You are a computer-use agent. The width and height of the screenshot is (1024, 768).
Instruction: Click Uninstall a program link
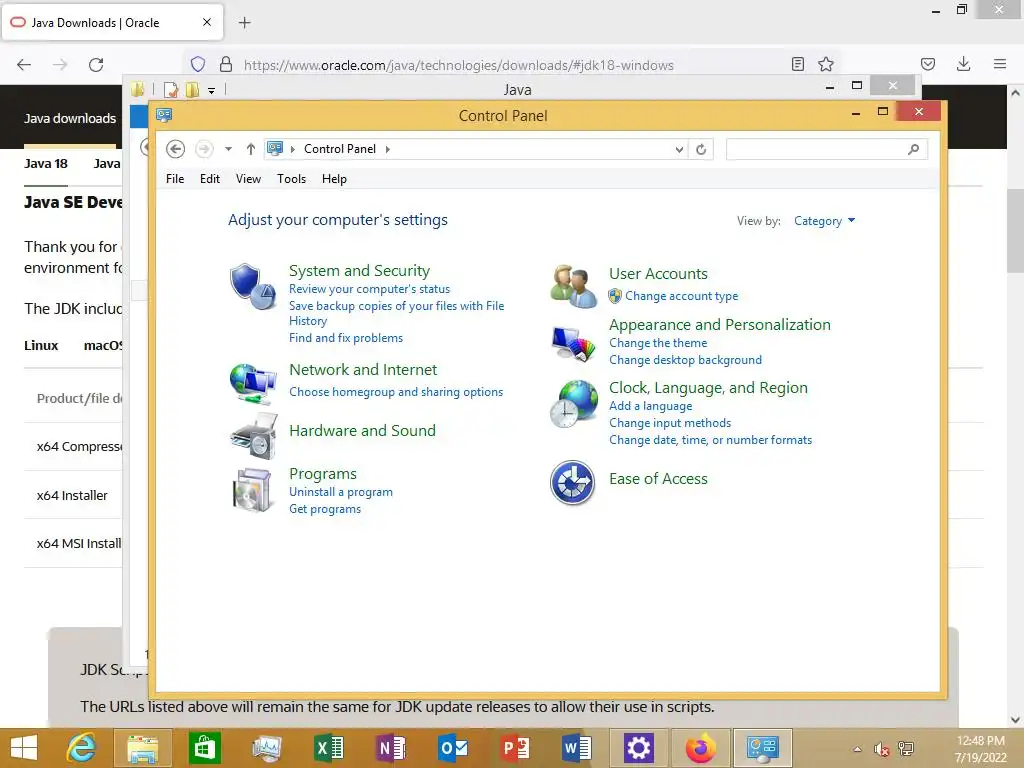(340, 492)
